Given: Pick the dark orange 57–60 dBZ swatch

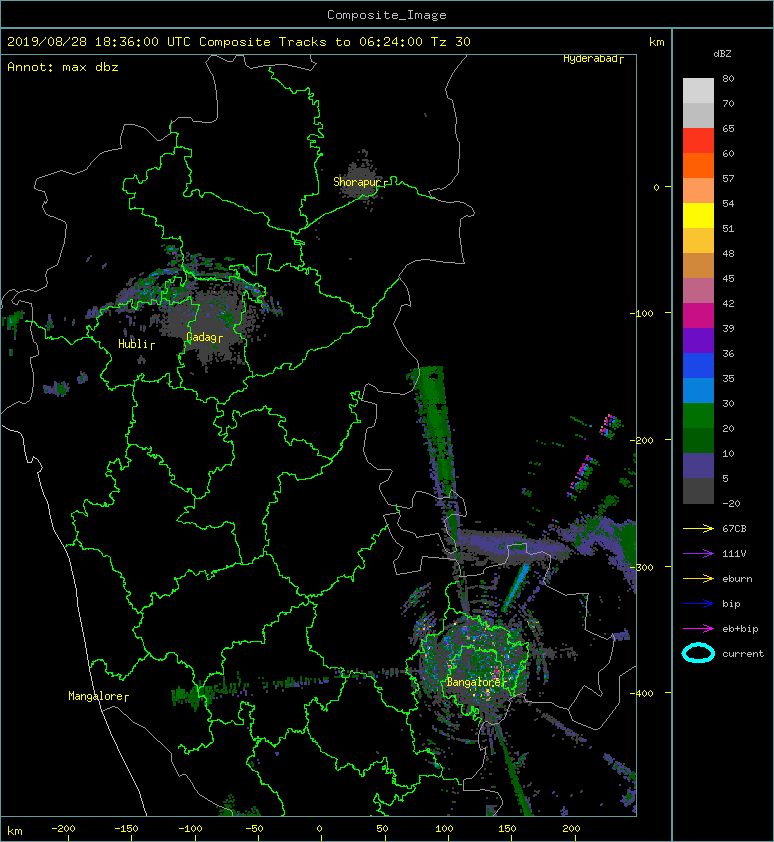Looking at the screenshot, I should point(698,165).
